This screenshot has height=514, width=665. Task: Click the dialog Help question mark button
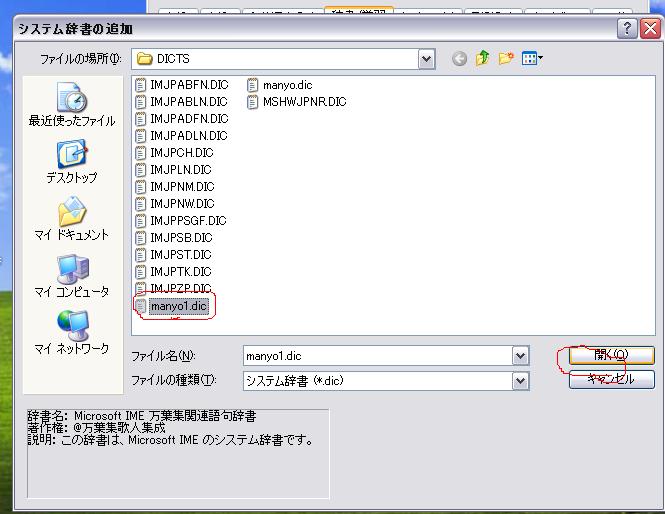coord(627,29)
